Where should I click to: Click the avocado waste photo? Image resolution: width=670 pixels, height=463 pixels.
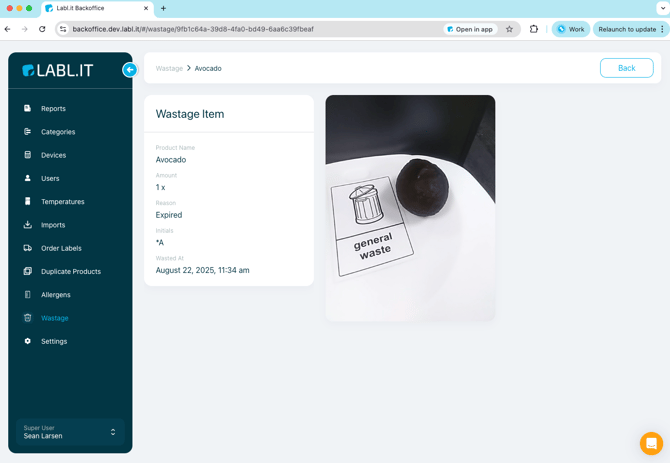coord(410,208)
